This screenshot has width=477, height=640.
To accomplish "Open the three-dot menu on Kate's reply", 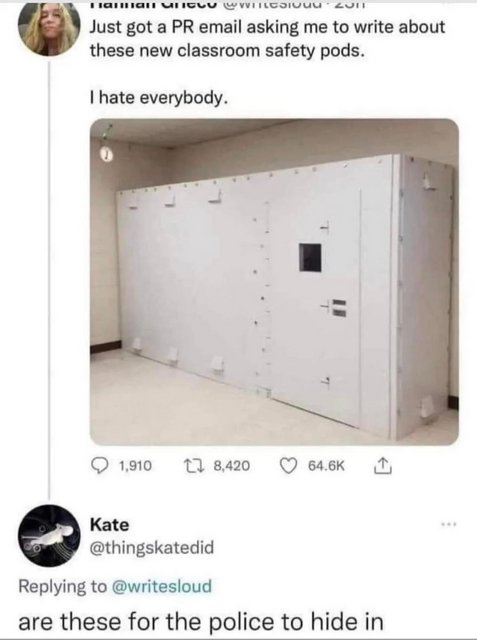I will [449, 523].
